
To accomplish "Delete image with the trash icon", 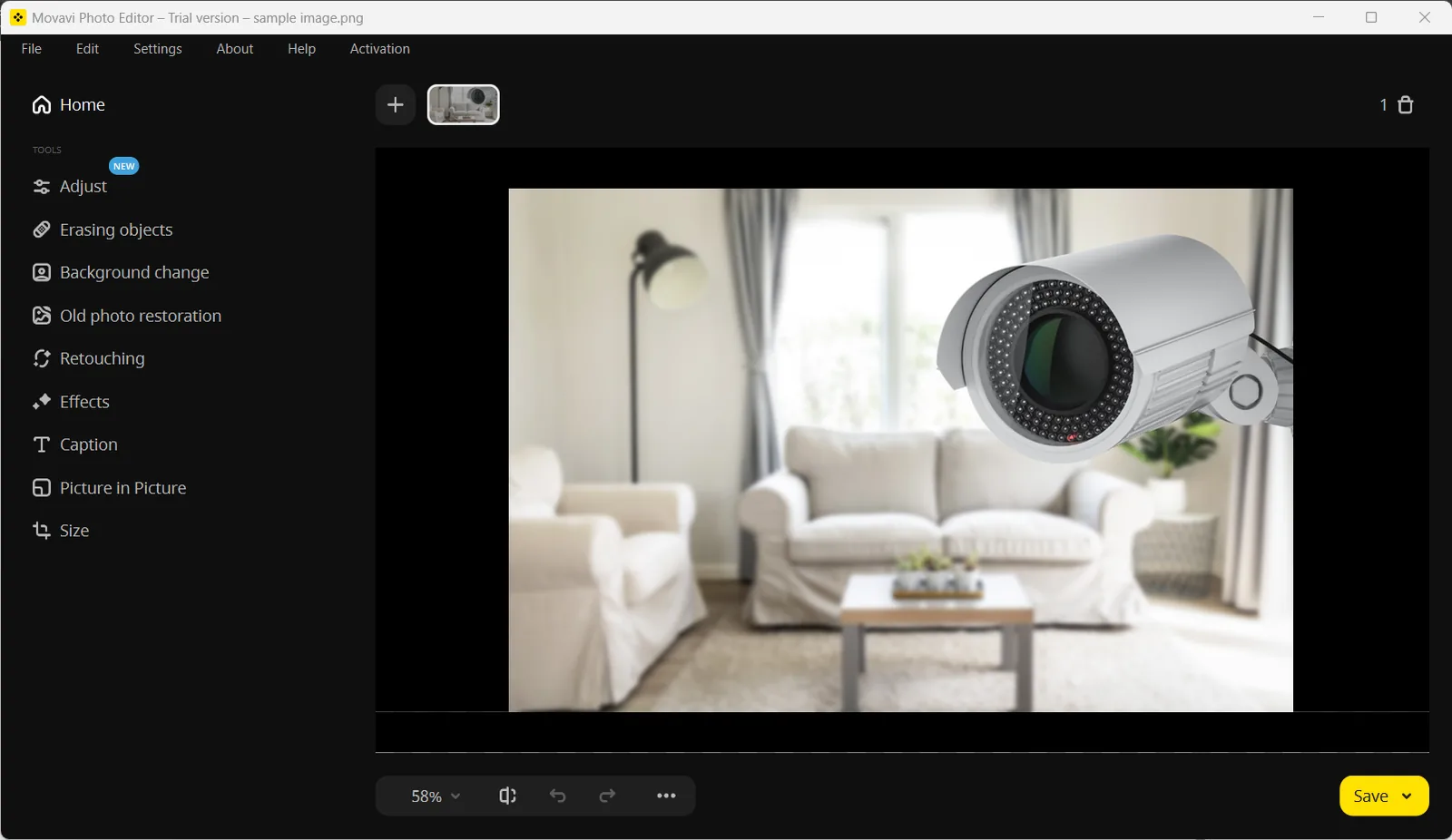I will [1406, 105].
